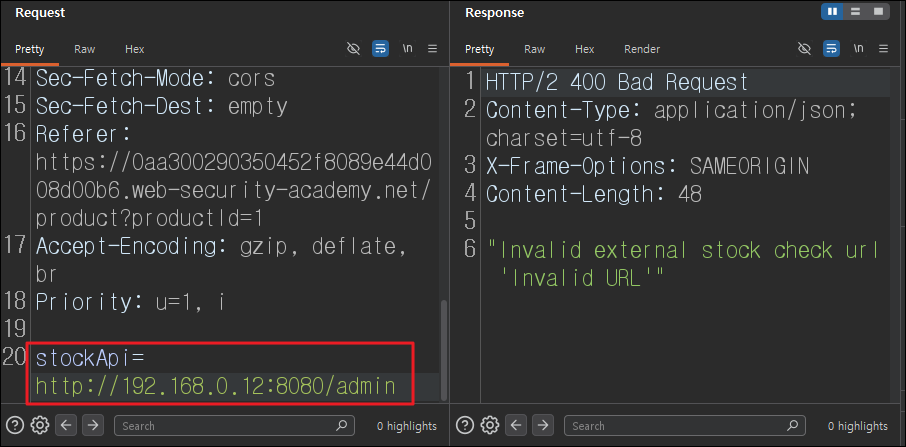This screenshot has width=906, height=447.
Task: Open the Response search settings gear
Action: click(x=490, y=426)
